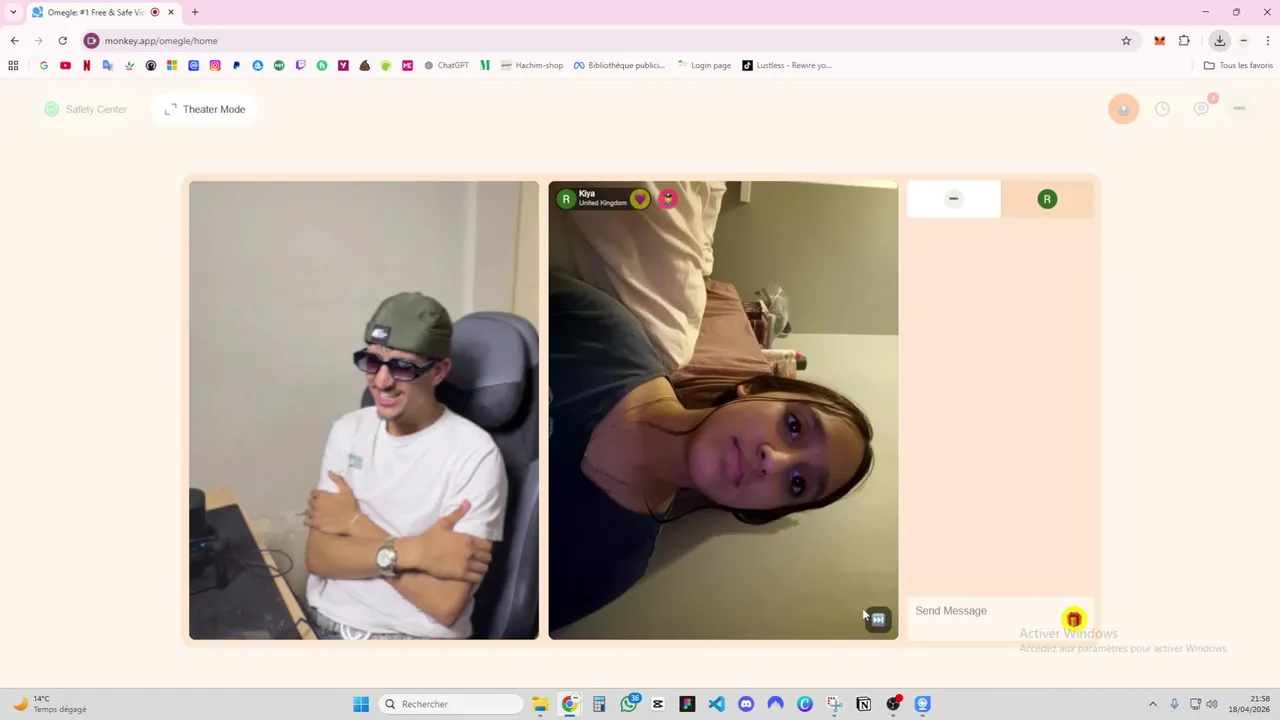Open the YouTube bookmark

click(65, 65)
